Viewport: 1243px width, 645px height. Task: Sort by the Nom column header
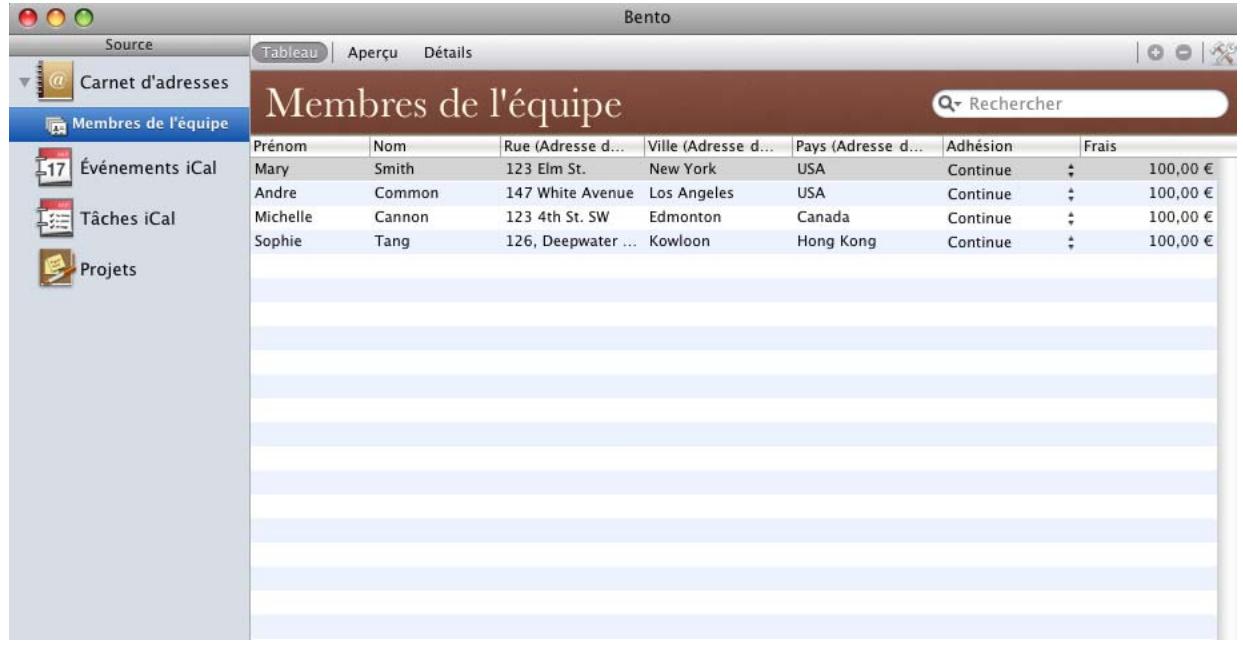434,146
